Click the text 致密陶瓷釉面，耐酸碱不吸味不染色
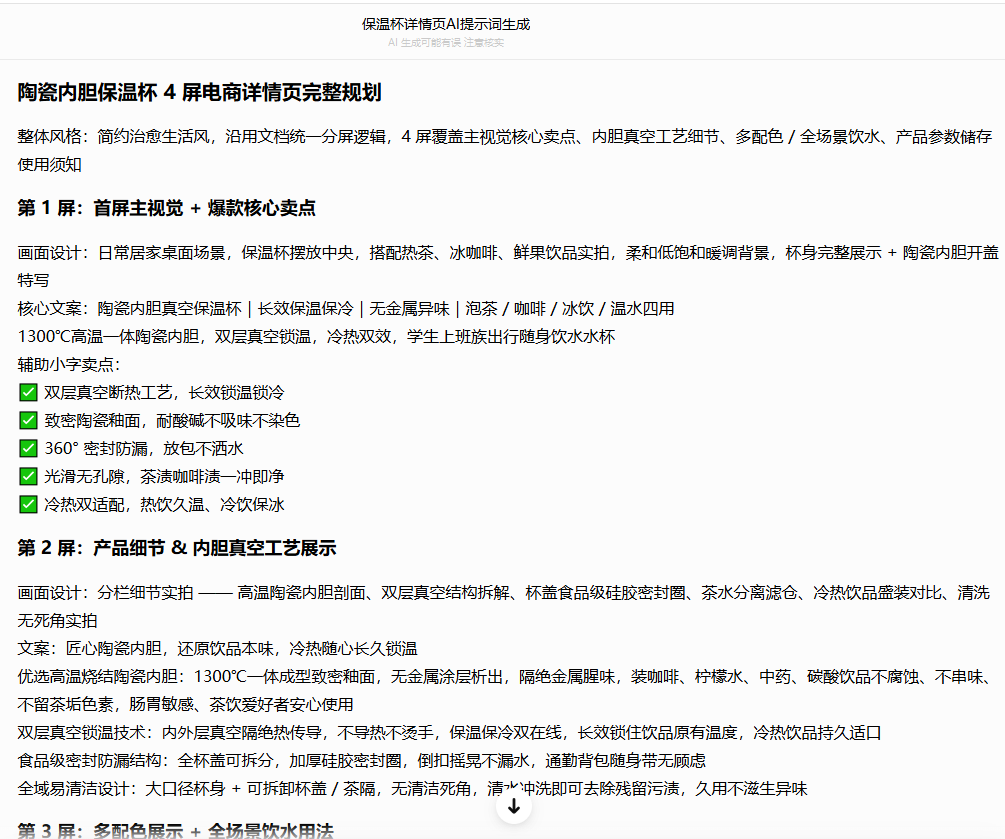This screenshot has width=1005, height=839. [x=172, y=420]
